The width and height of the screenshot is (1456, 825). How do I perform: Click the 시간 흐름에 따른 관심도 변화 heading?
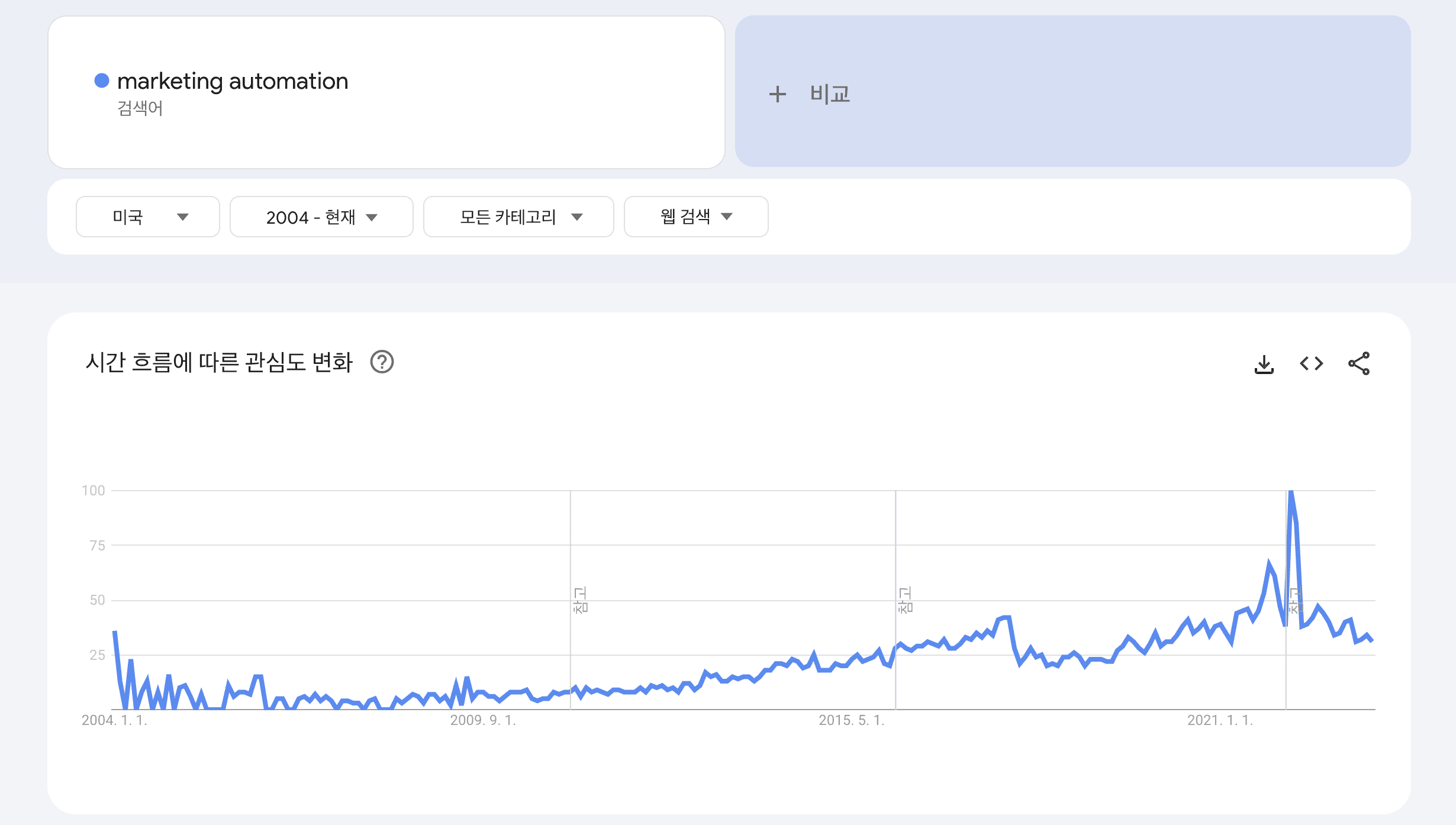pyautogui.click(x=219, y=362)
